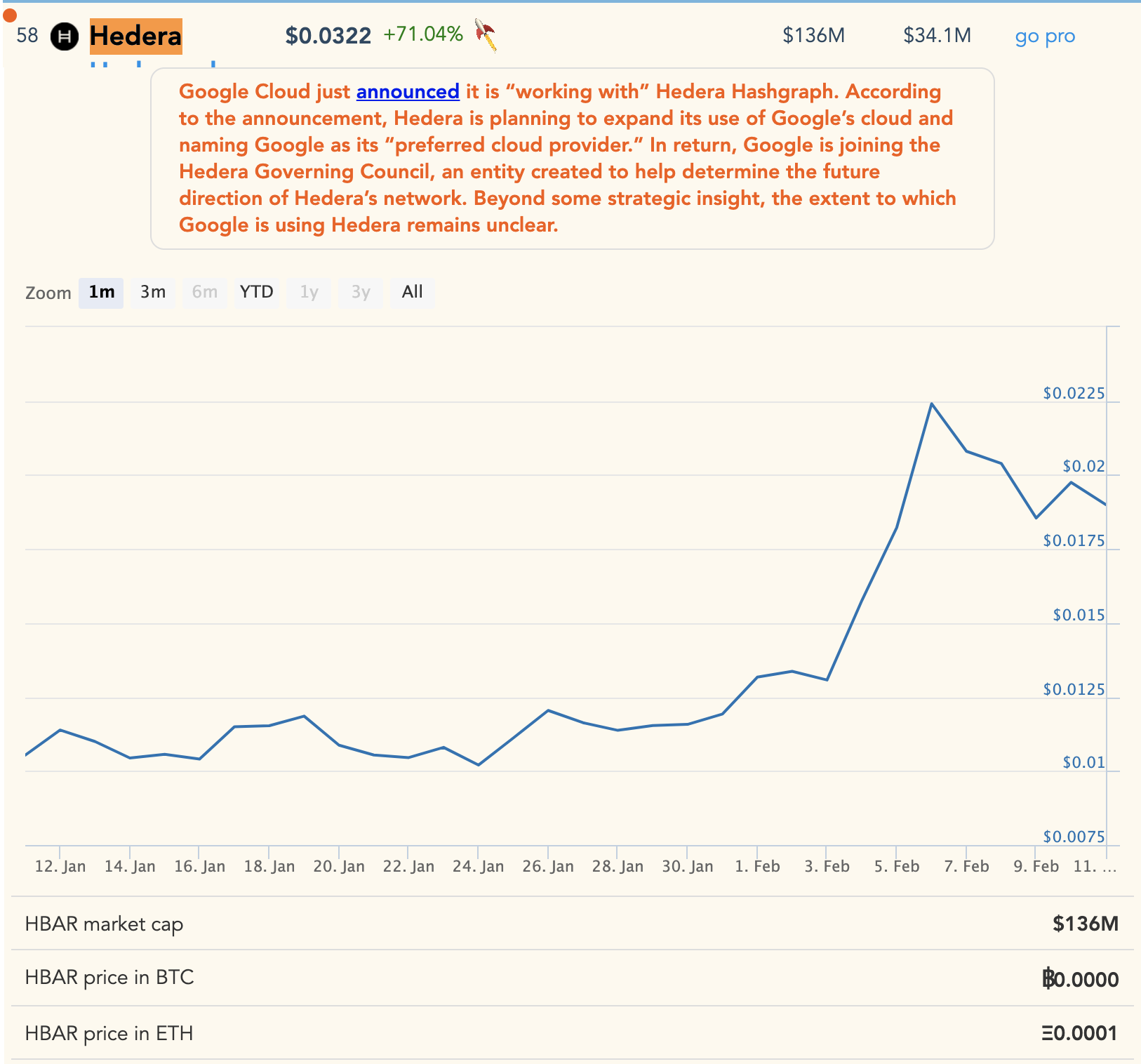Image resolution: width=1141 pixels, height=1064 pixels.
Task: Click the '14. Jan' x-axis label
Action: click(130, 867)
